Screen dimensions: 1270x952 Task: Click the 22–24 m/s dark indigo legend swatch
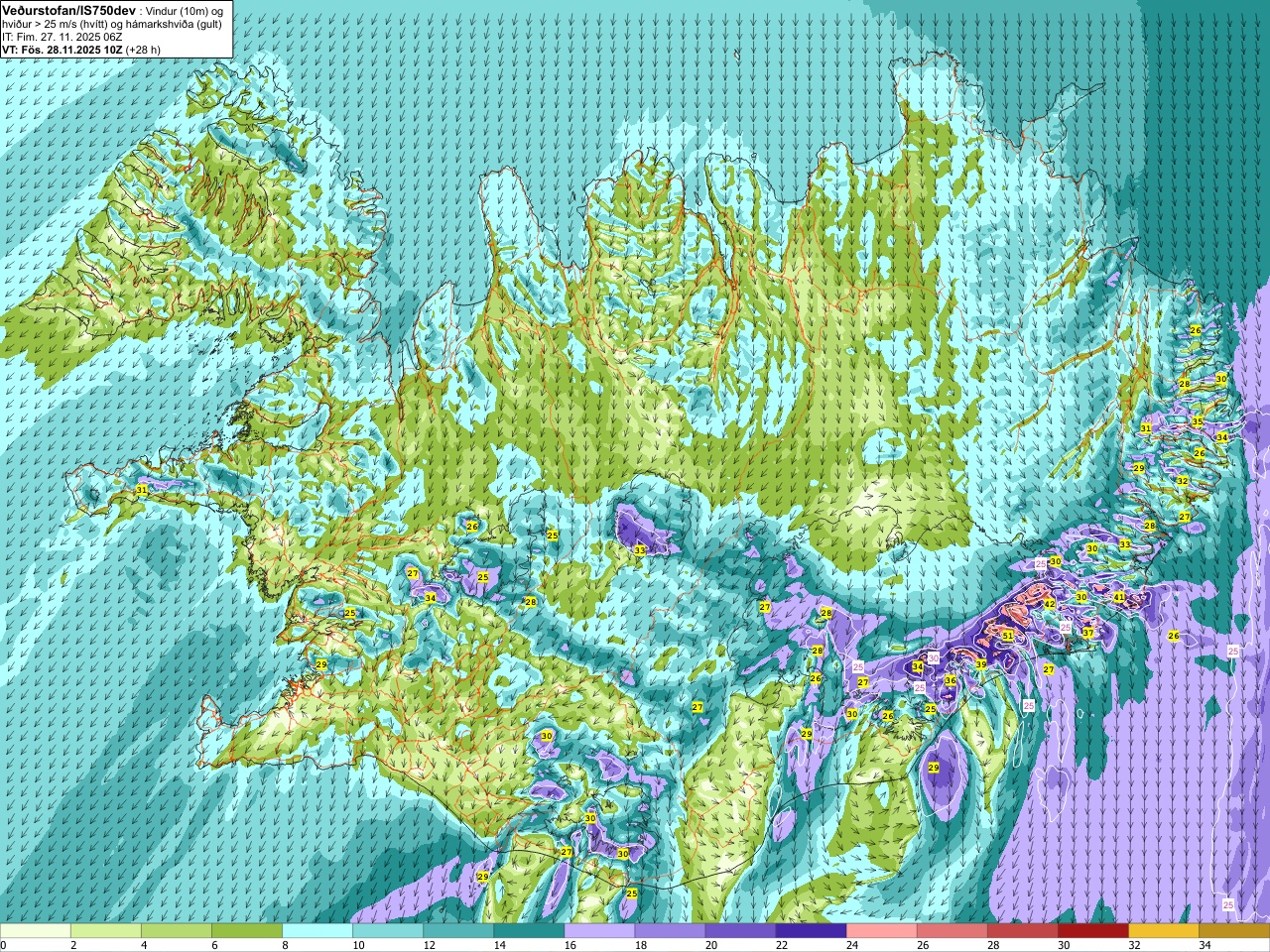coord(811,931)
